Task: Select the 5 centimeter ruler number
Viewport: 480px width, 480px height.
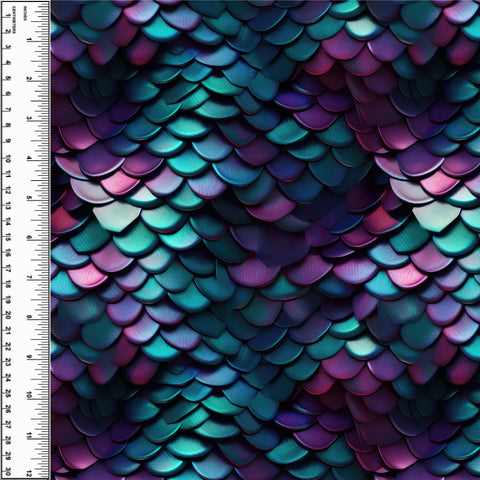Action: pyautogui.click(x=8, y=78)
